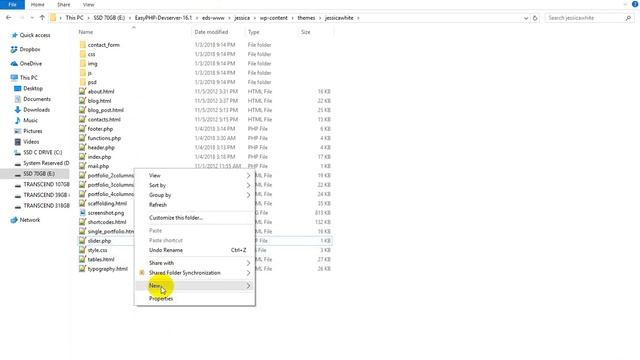
Task: Select the index.php file
Action: (99, 157)
